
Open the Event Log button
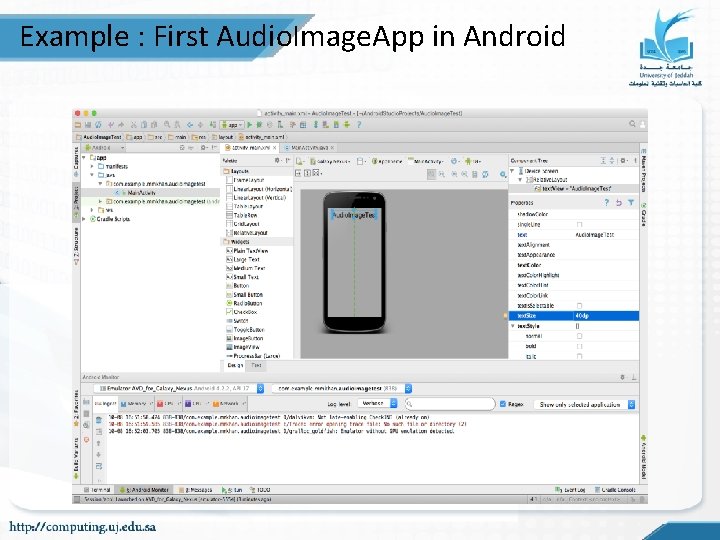click(x=570, y=490)
